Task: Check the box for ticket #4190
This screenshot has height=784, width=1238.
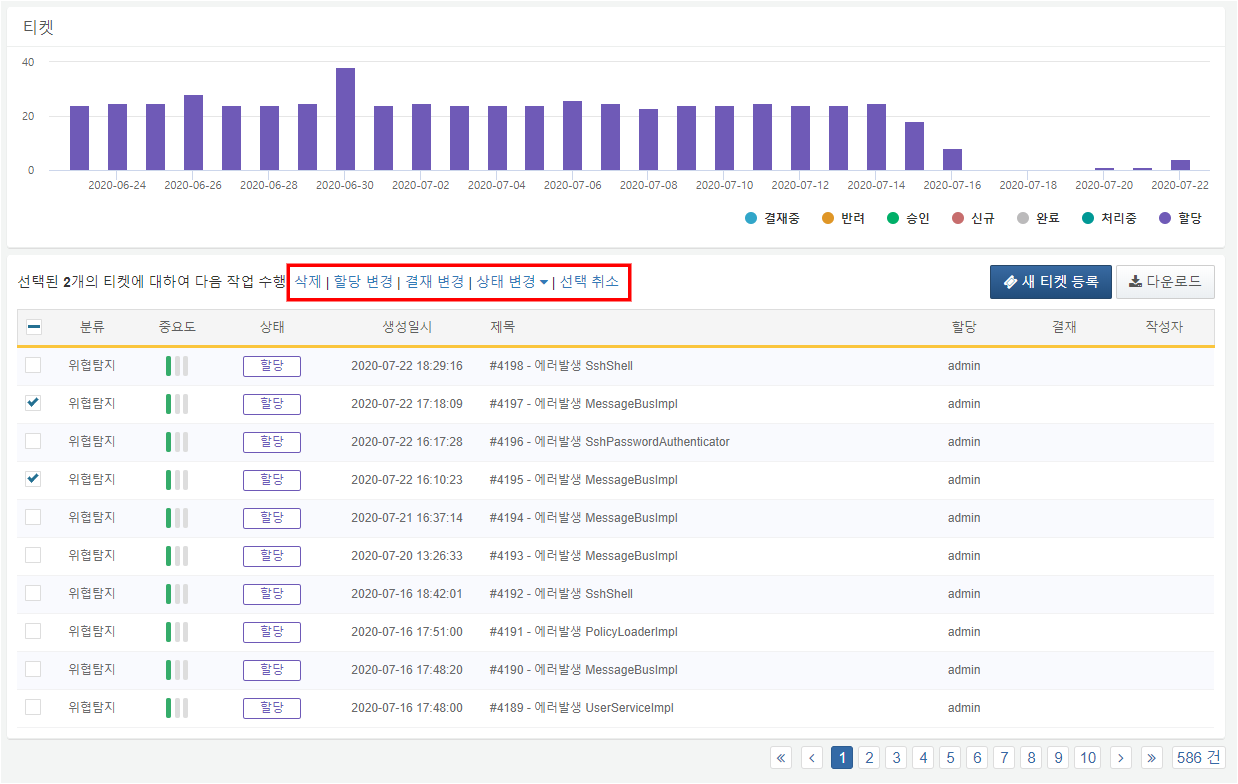Action: tap(33, 669)
